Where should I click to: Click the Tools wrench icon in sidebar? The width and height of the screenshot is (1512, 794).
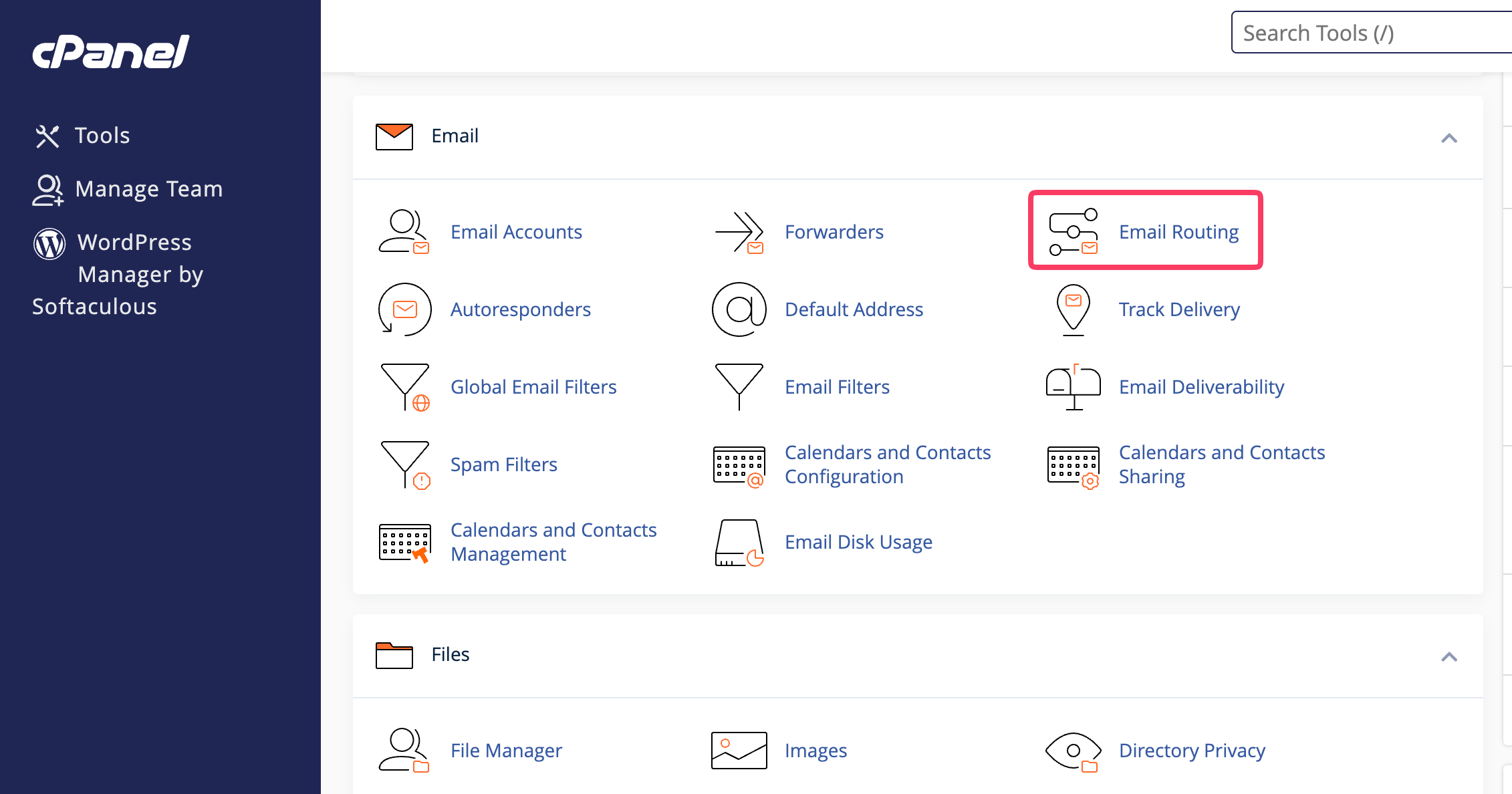coord(47,136)
